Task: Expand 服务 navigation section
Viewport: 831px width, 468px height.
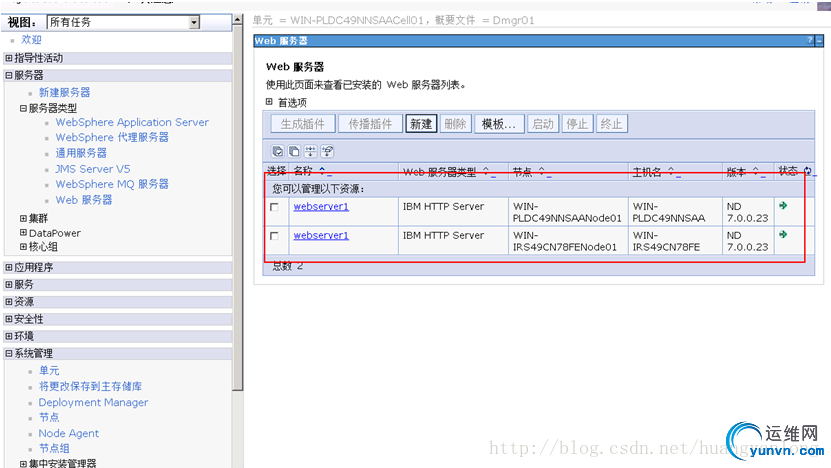Action: [8, 285]
